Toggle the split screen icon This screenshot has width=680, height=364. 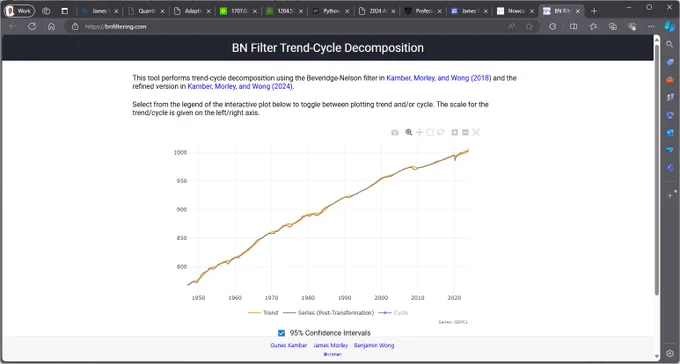pos(573,26)
